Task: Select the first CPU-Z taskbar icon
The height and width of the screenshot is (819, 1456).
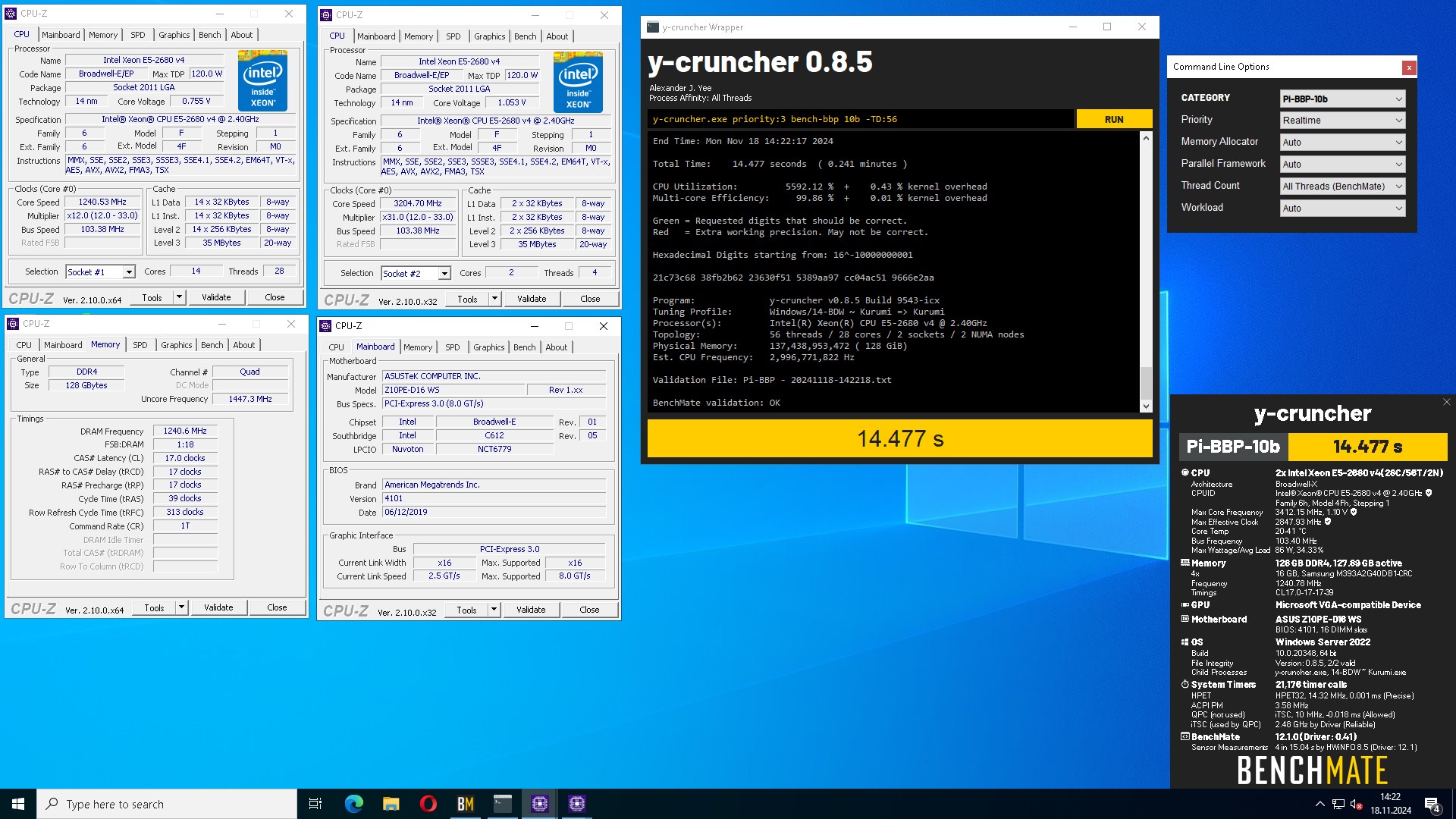Action: click(539, 804)
